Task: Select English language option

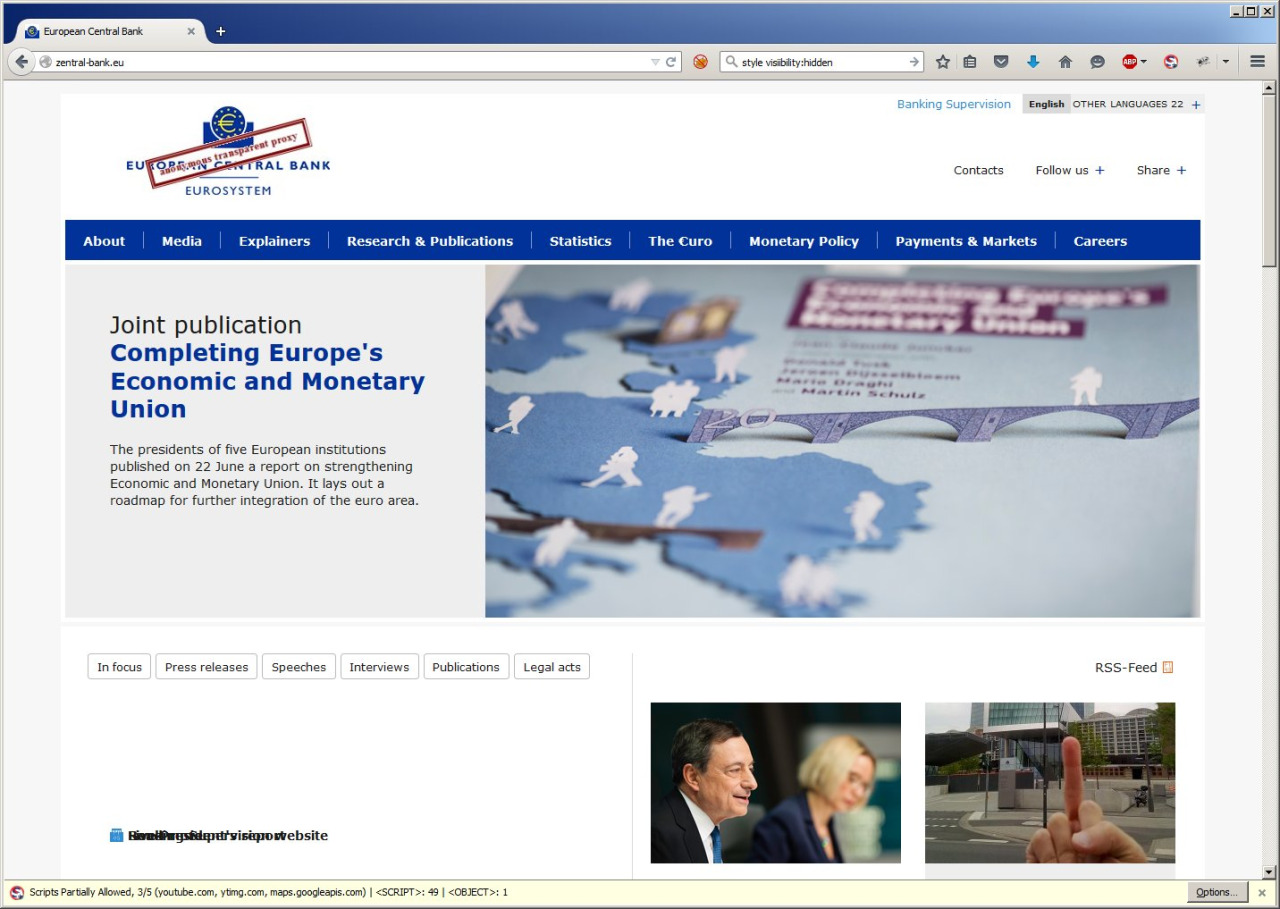Action: 1046,104
